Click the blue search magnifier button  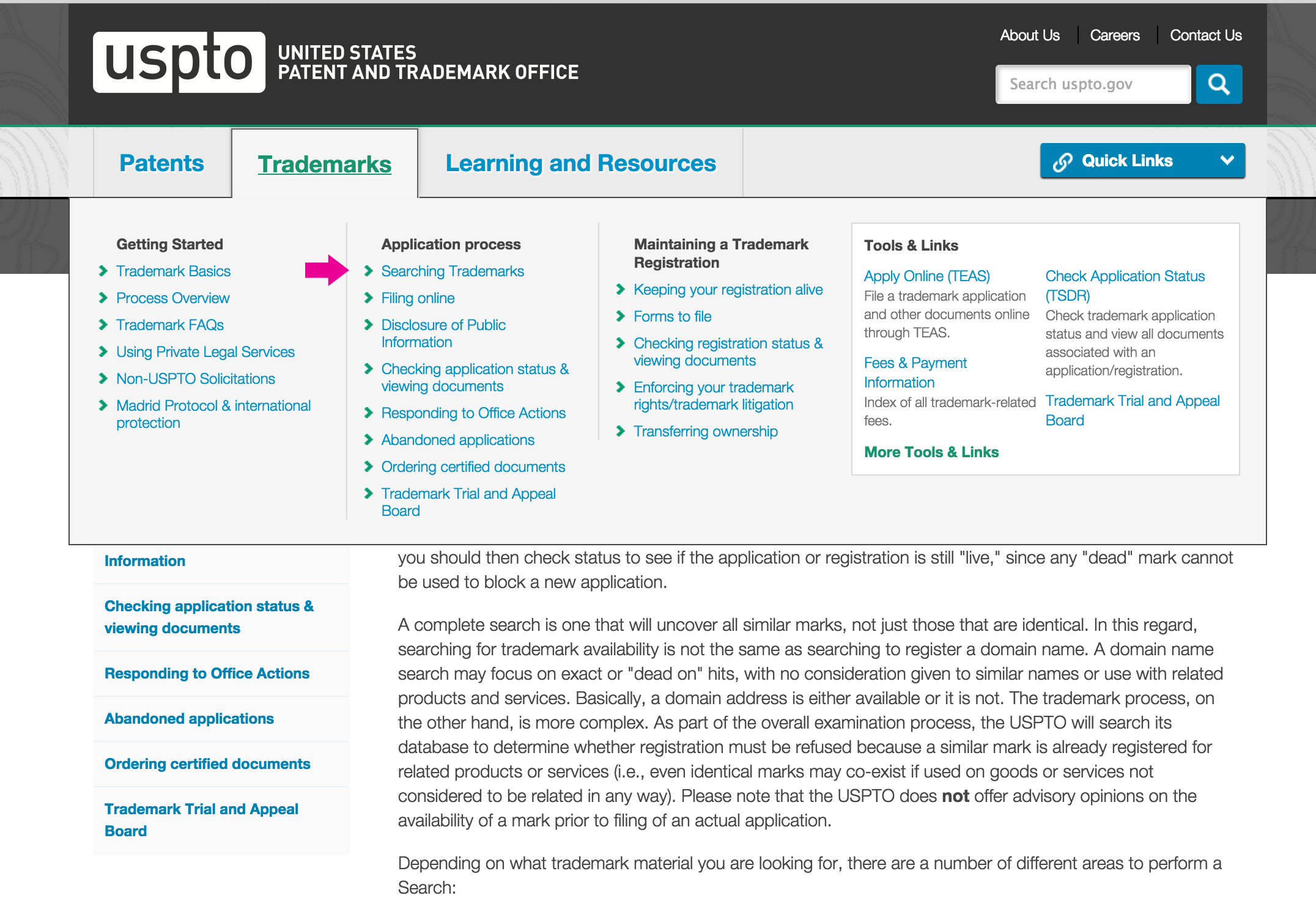[x=1219, y=84]
